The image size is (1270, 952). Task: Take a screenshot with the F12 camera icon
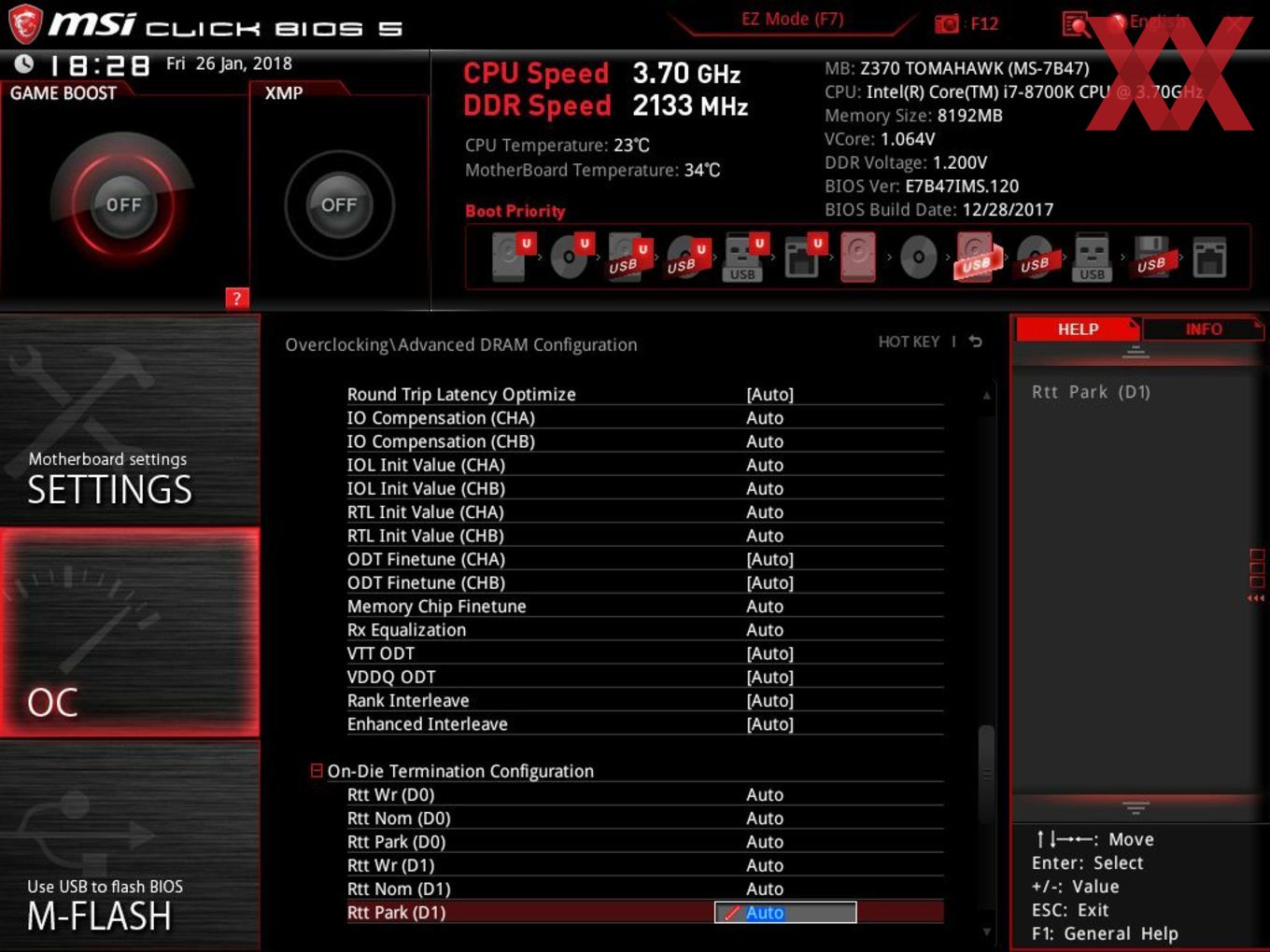pos(947,23)
